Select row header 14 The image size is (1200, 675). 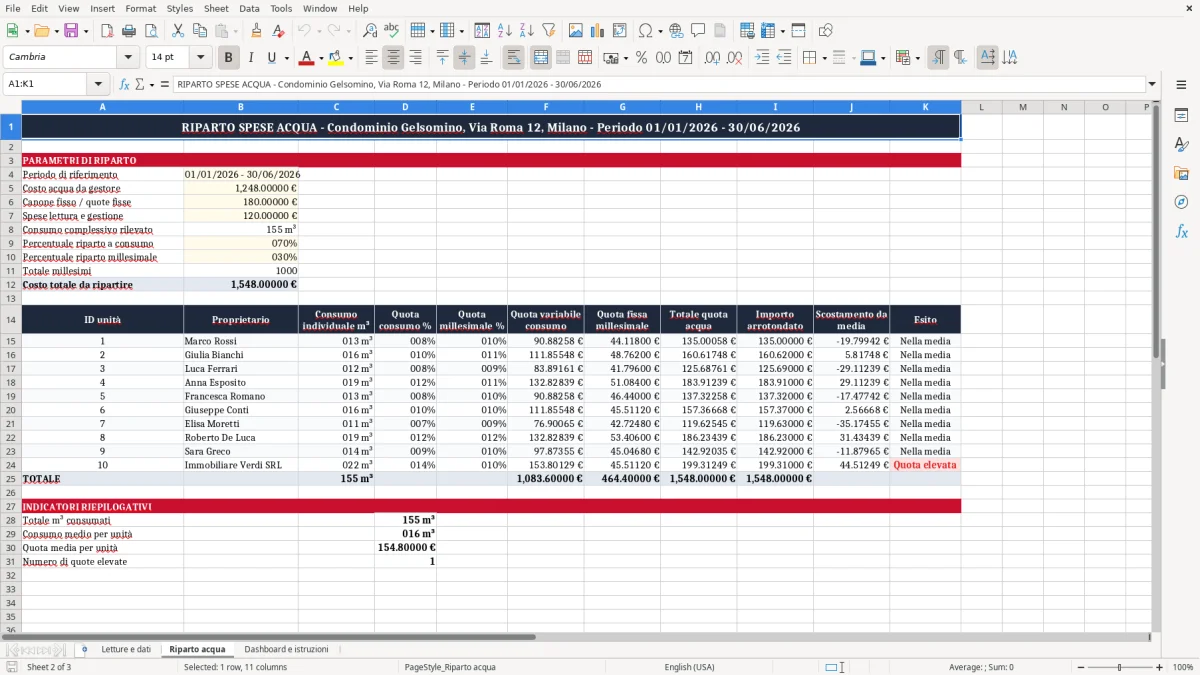(x=10, y=320)
